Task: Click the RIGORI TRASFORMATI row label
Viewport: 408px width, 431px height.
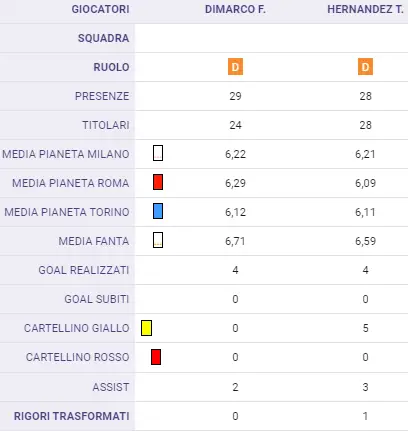Action: pos(71,416)
